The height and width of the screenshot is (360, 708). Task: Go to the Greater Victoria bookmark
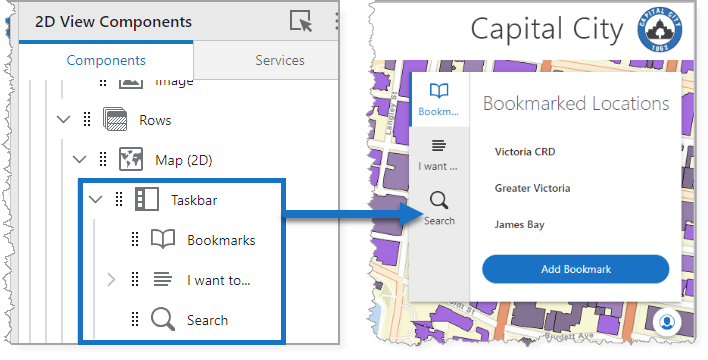[x=532, y=188]
